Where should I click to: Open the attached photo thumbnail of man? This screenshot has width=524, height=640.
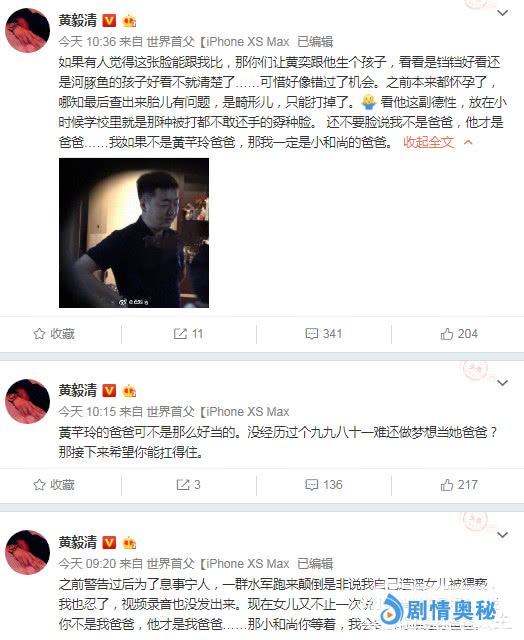pyautogui.click(x=134, y=233)
